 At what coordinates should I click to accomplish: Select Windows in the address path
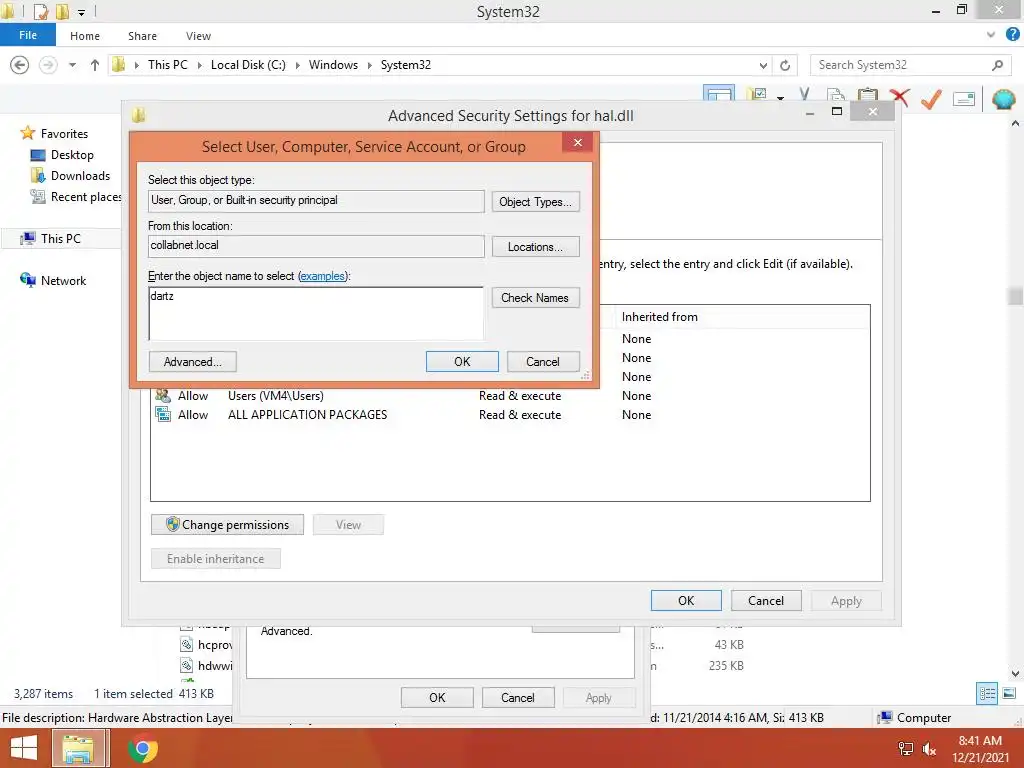point(333,65)
